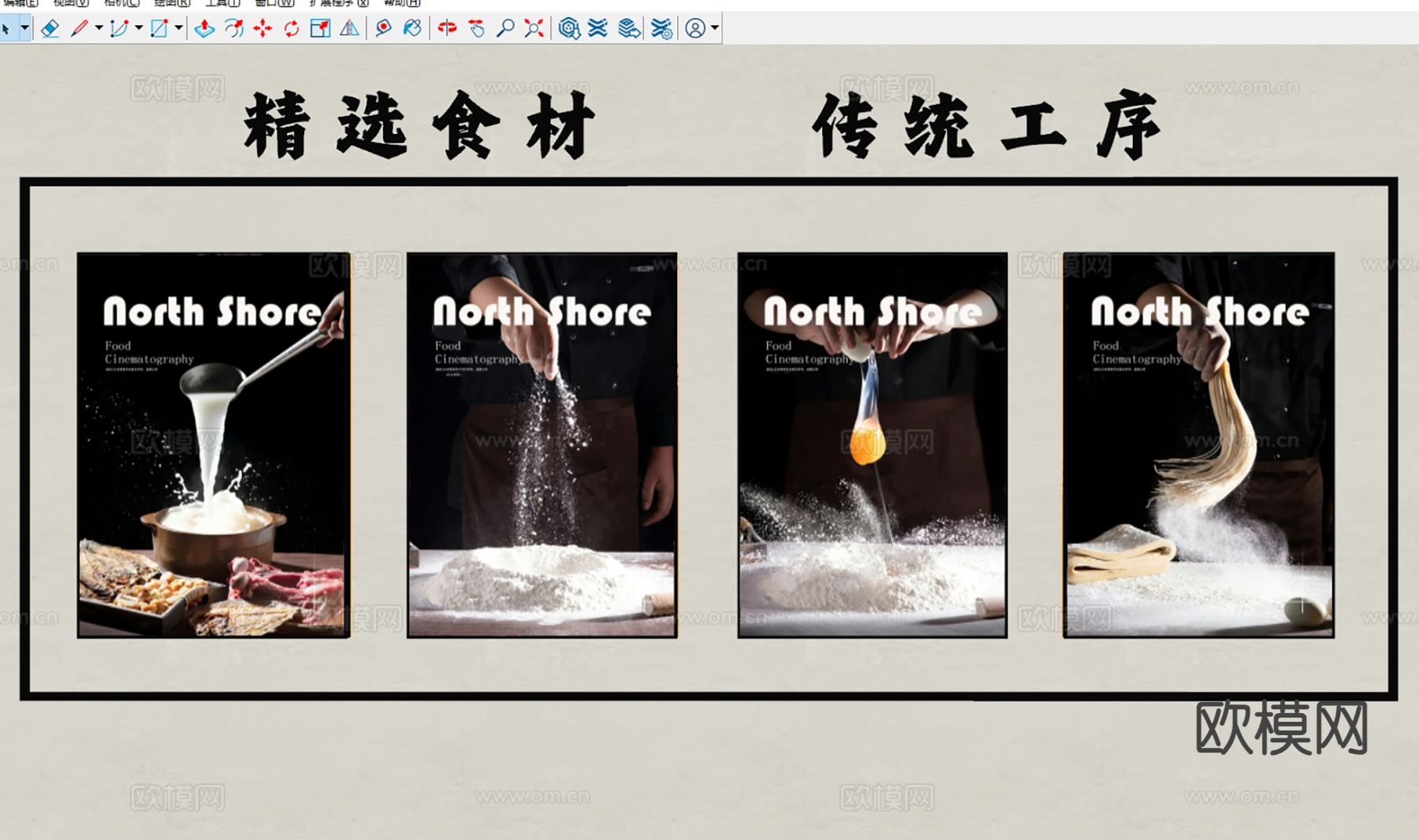The height and width of the screenshot is (840, 1419).
Task: Click the Zoom magnifier tool
Action: (505, 29)
